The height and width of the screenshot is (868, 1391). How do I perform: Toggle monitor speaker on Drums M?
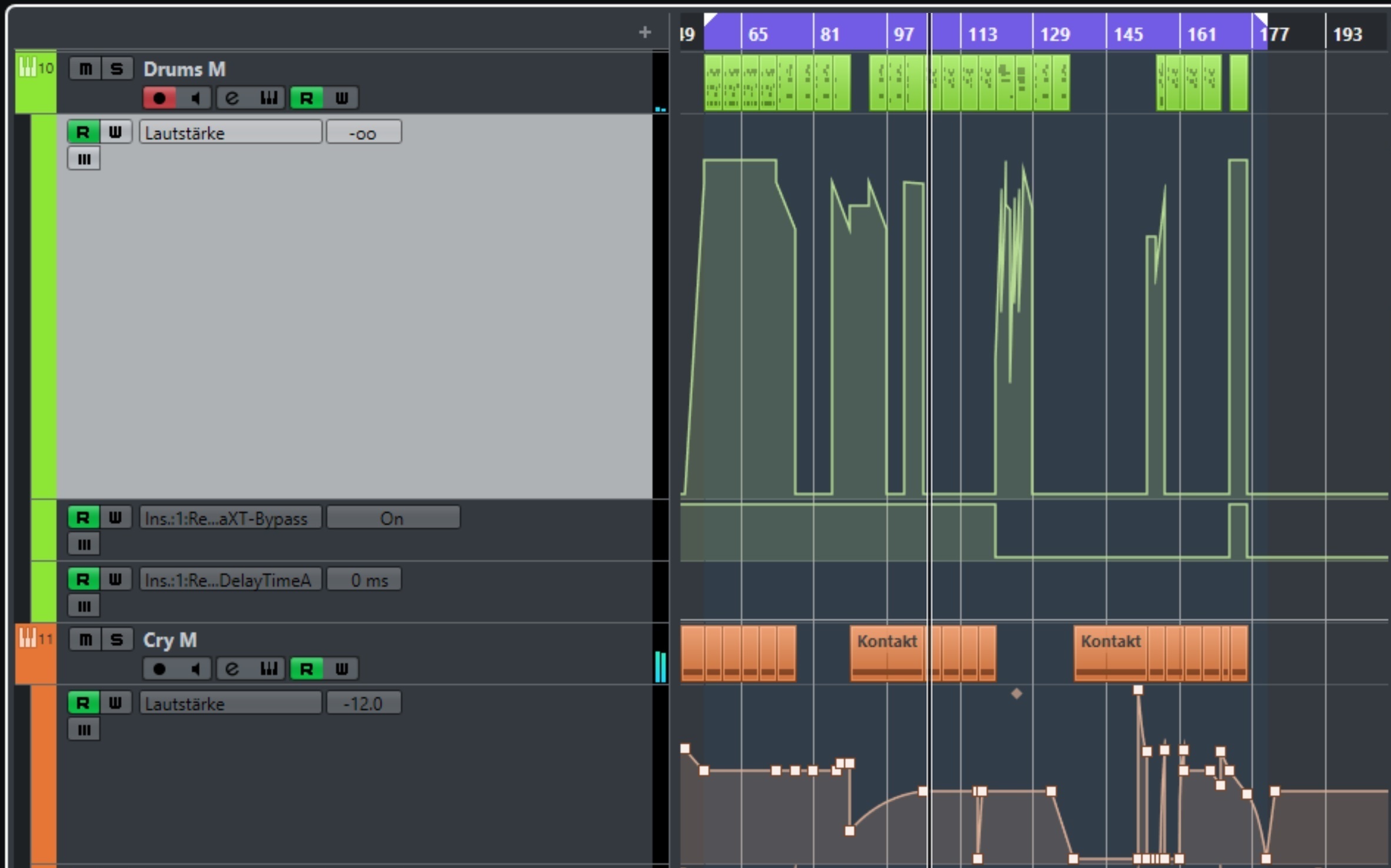click(x=195, y=98)
